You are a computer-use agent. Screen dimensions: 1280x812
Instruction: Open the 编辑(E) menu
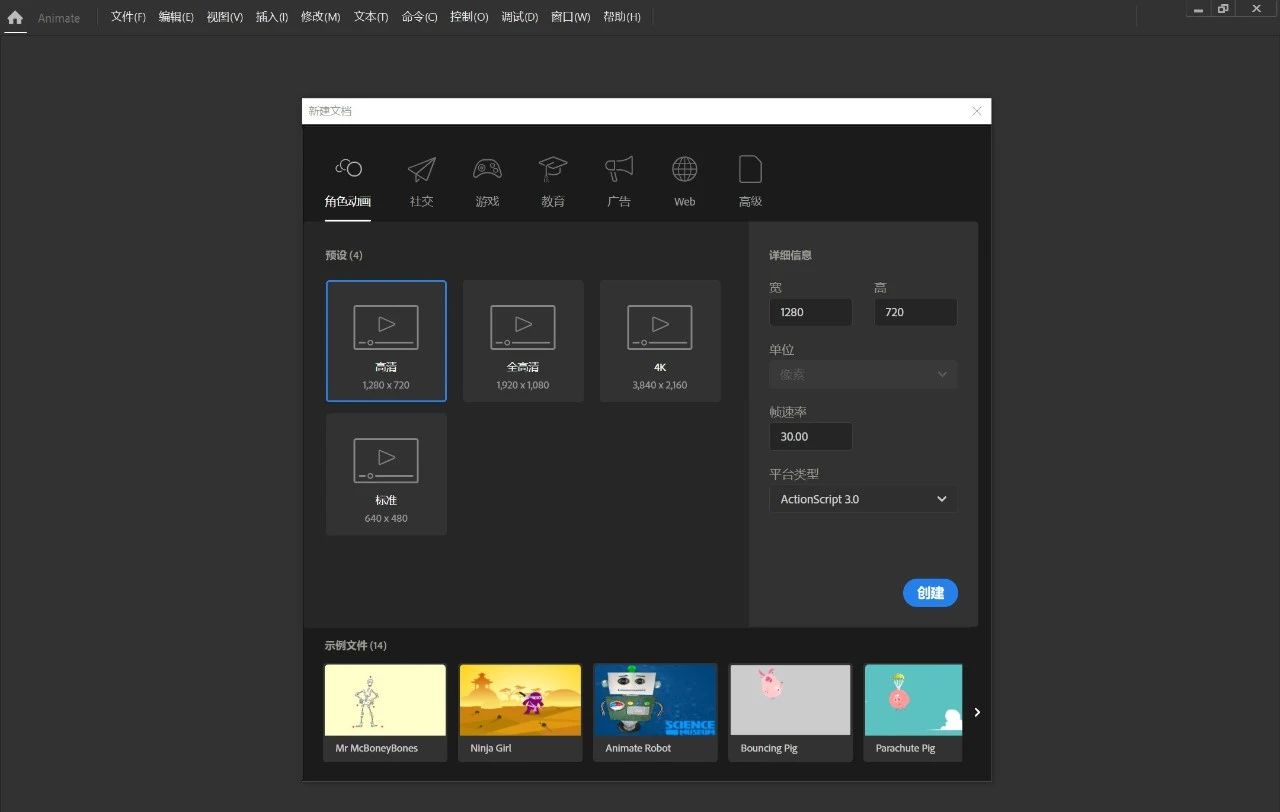coord(176,17)
